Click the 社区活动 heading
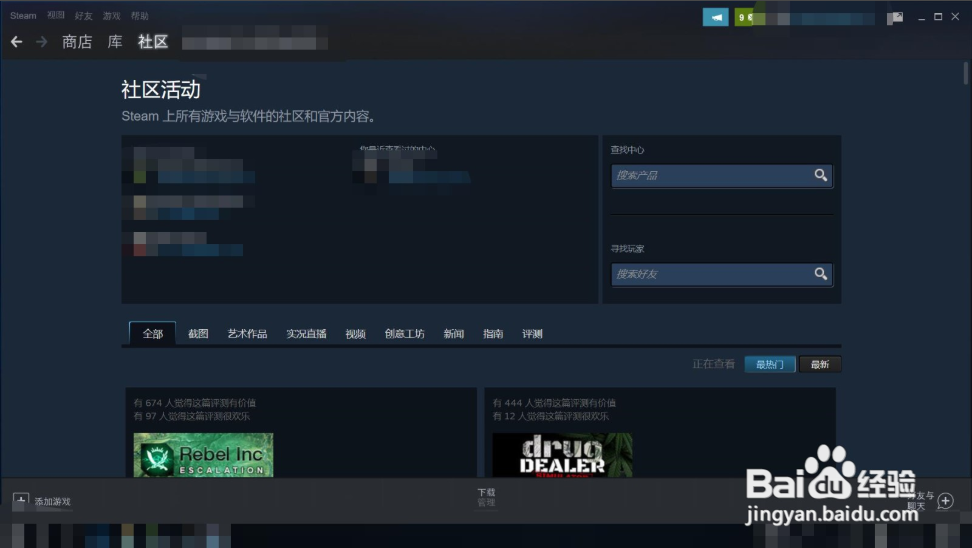Image resolution: width=972 pixels, height=548 pixels. pyautogui.click(x=161, y=90)
